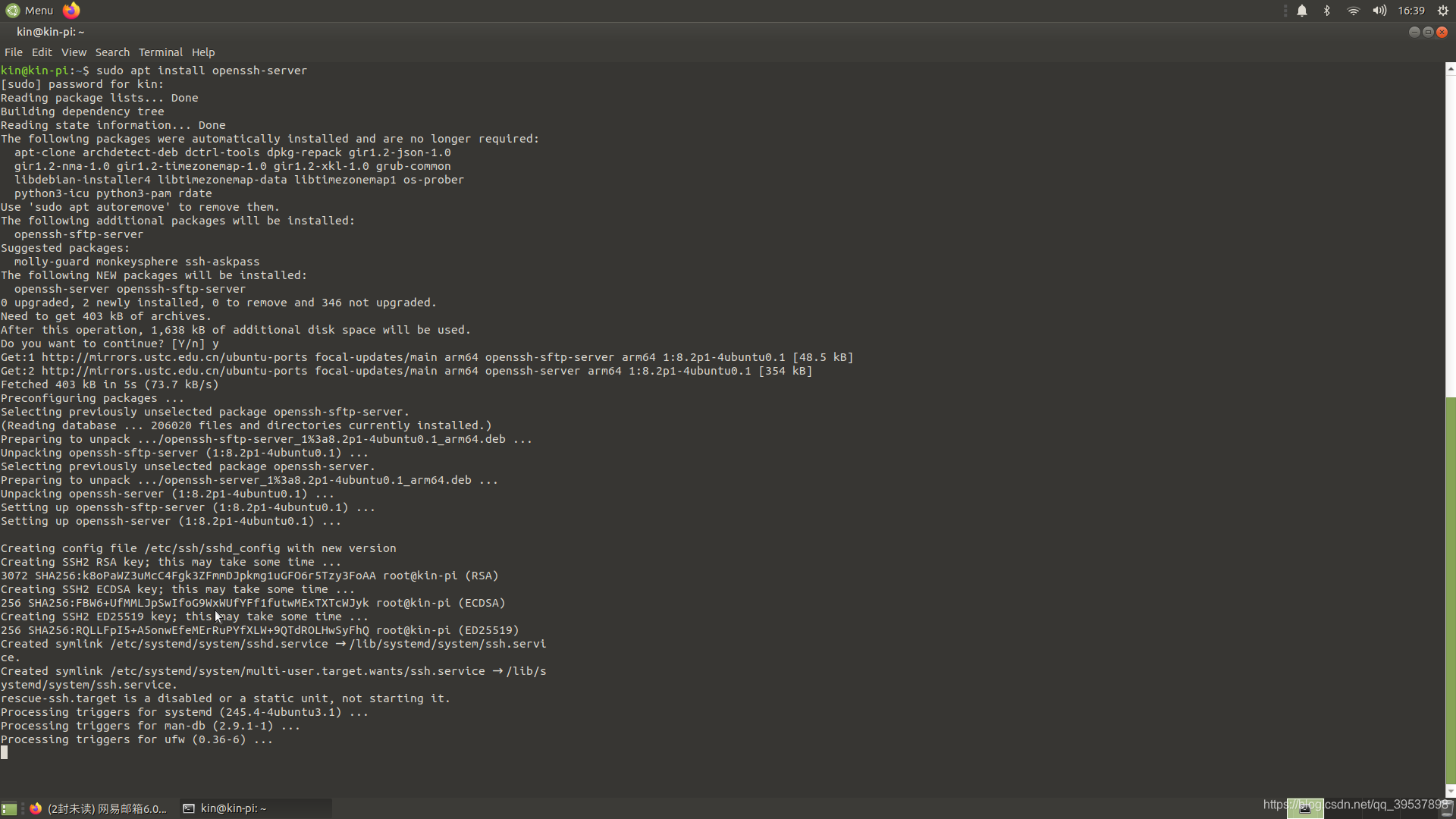
Task: Click the ED25519 SHA256 fingerprint line
Action: (260, 630)
